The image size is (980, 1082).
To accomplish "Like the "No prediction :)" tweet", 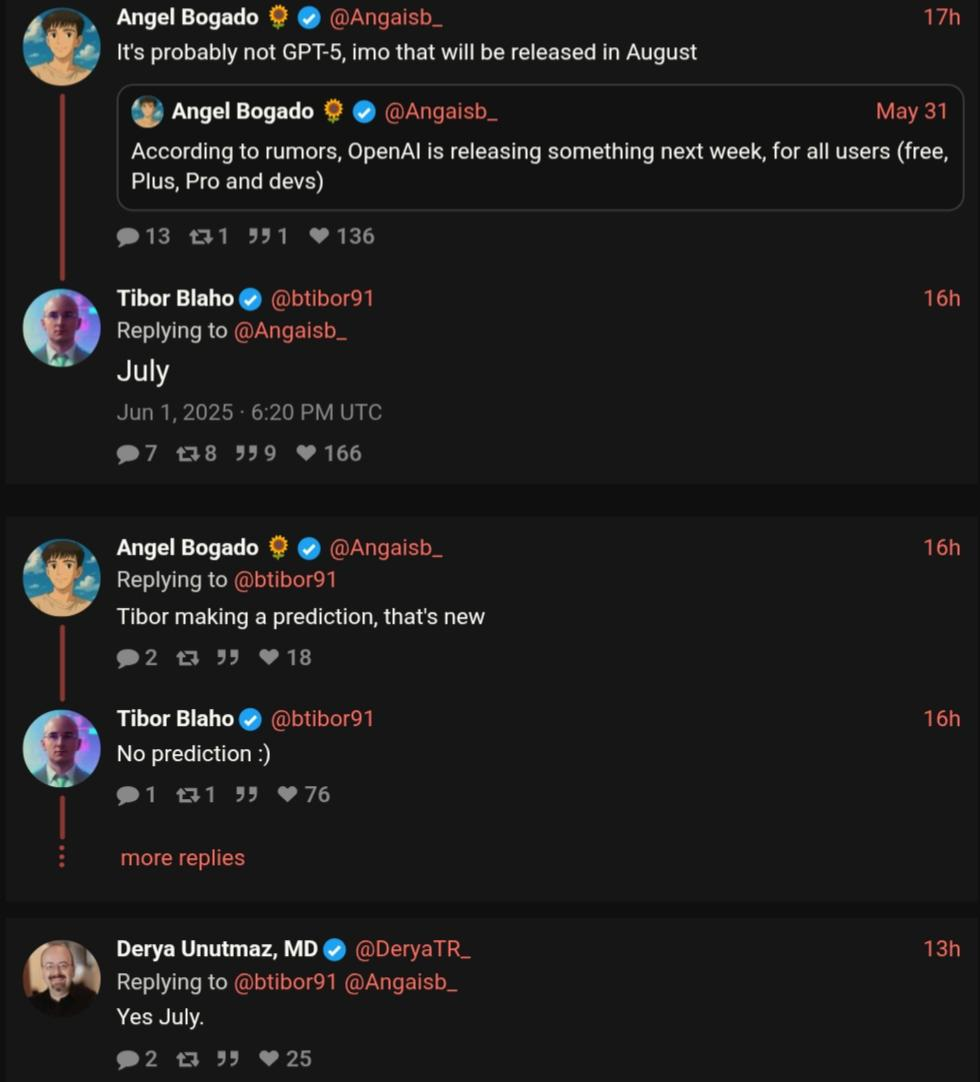I will pos(304,794).
